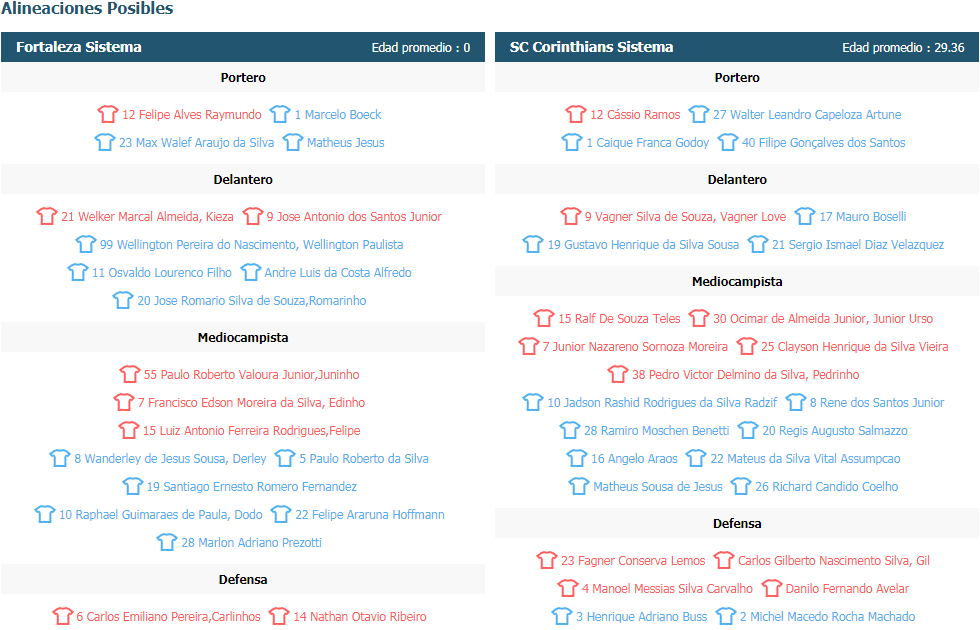980x630 pixels.
Task: Click the Fortaleza Sistema header title
Action: [x=79, y=47]
